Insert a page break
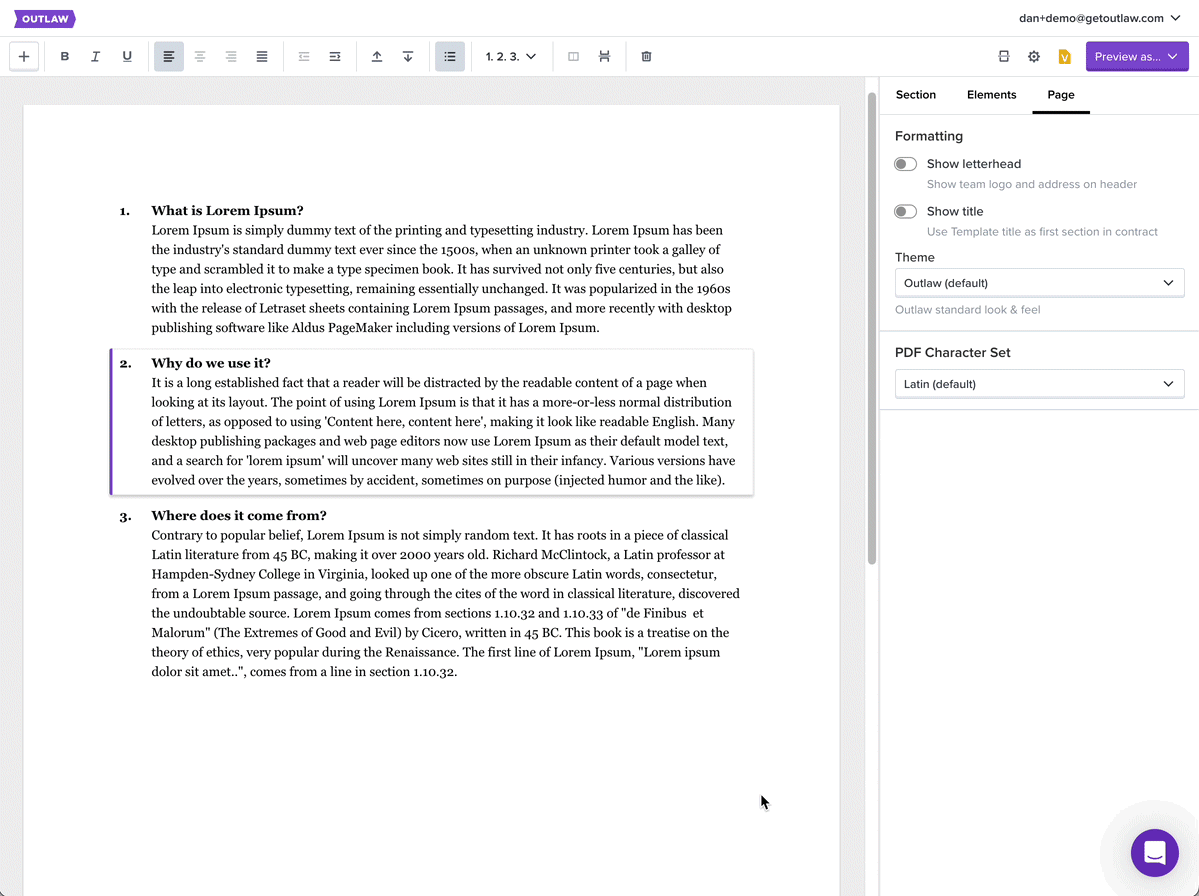 pos(604,57)
